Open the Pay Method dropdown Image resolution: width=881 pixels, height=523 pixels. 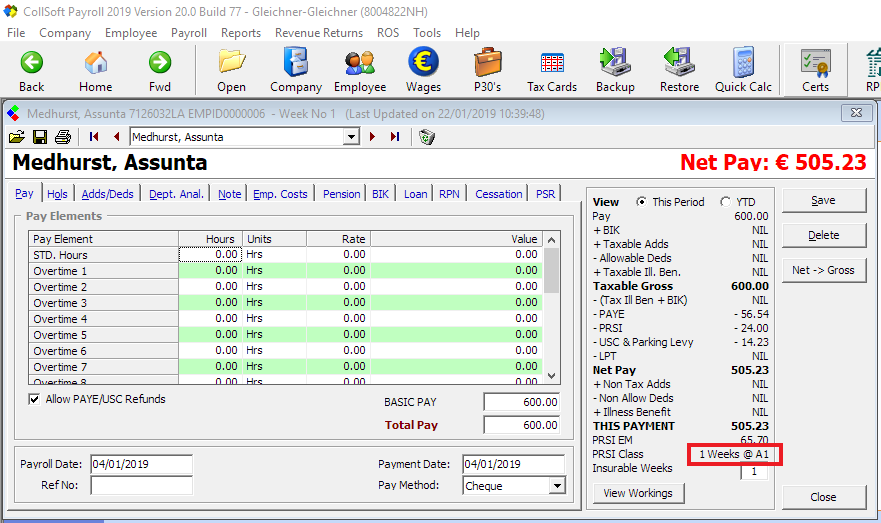[557, 486]
